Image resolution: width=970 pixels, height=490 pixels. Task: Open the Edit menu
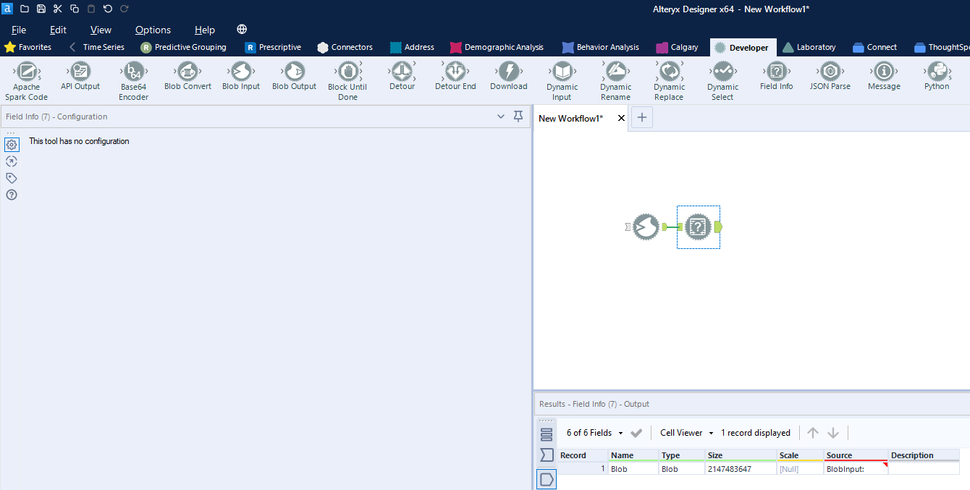58,30
